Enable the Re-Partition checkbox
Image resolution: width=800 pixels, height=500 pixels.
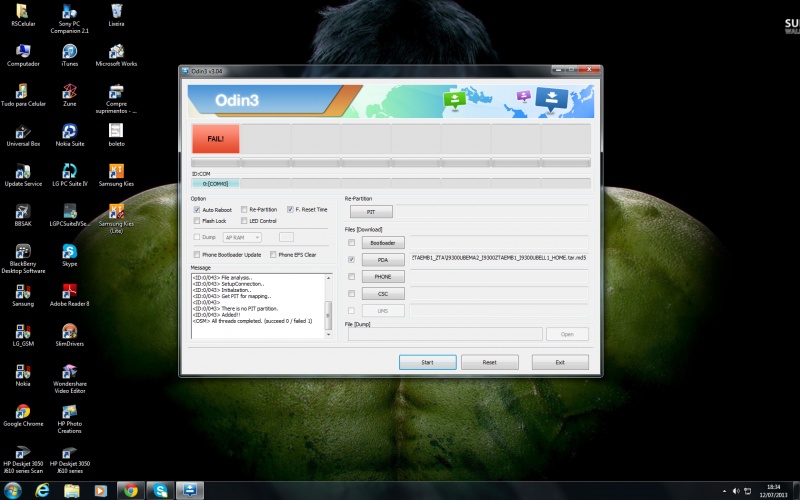244,210
